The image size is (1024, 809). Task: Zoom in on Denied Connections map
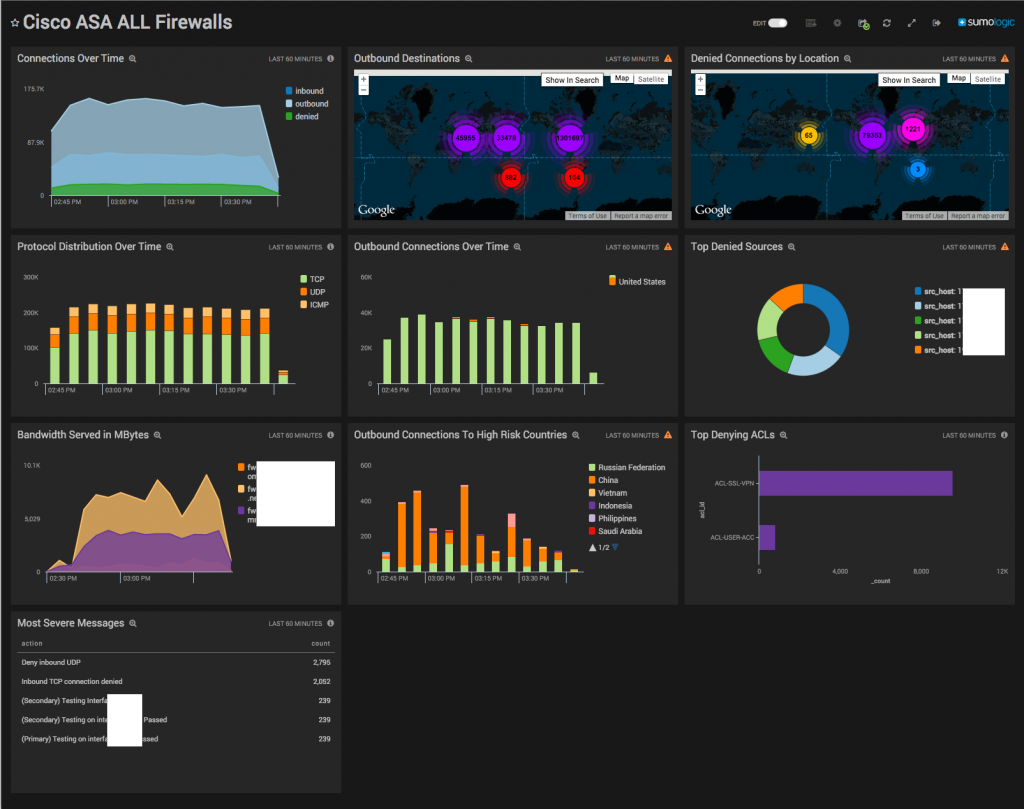pos(701,80)
